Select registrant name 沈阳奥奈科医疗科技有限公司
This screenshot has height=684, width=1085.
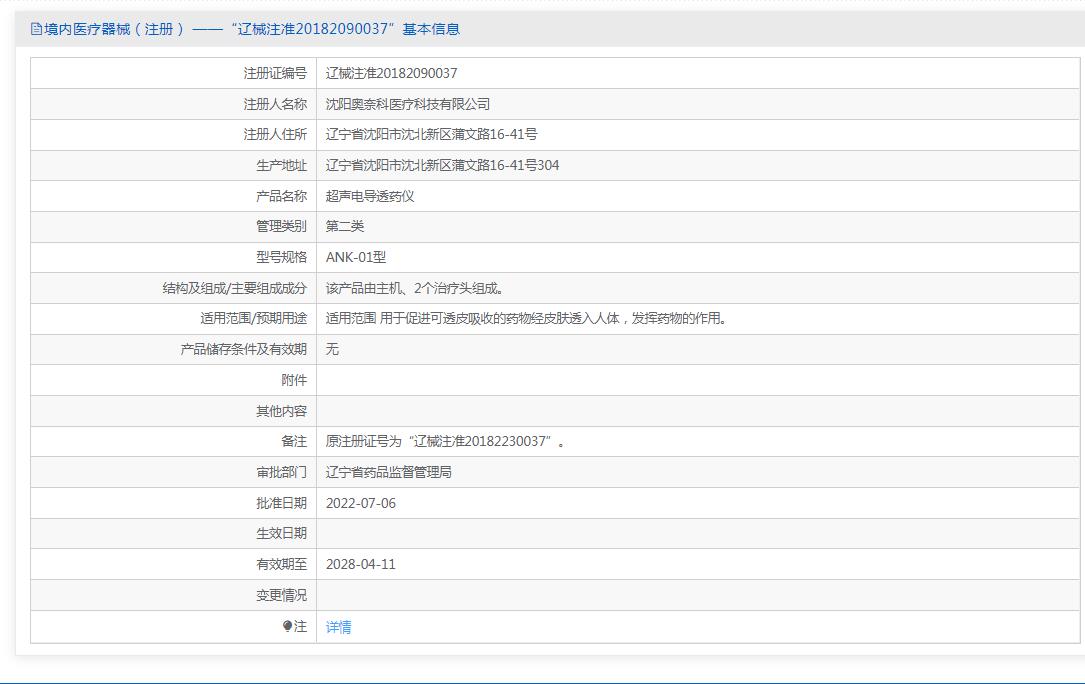(x=408, y=104)
